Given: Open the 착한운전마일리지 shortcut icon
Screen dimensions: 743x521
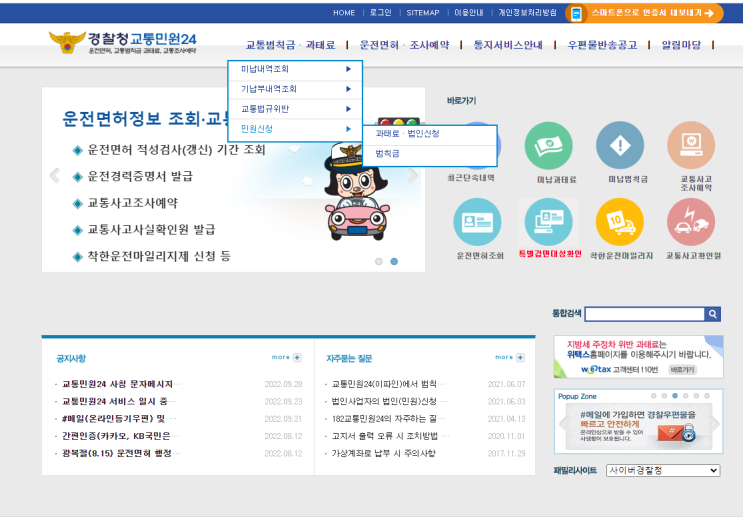Looking at the screenshot, I should point(620,222).
